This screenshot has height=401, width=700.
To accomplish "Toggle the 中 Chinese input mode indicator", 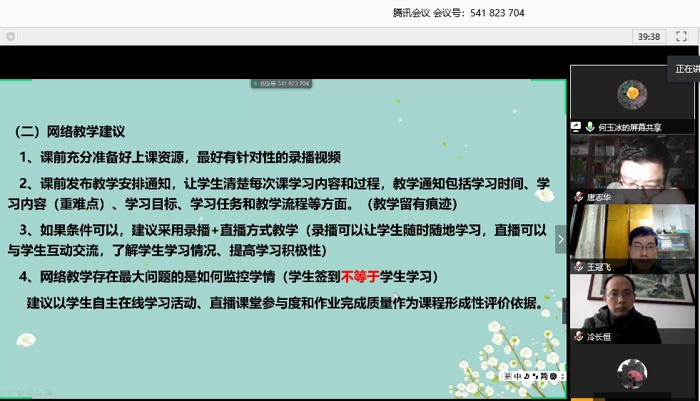I will click(x=517, y=374).
